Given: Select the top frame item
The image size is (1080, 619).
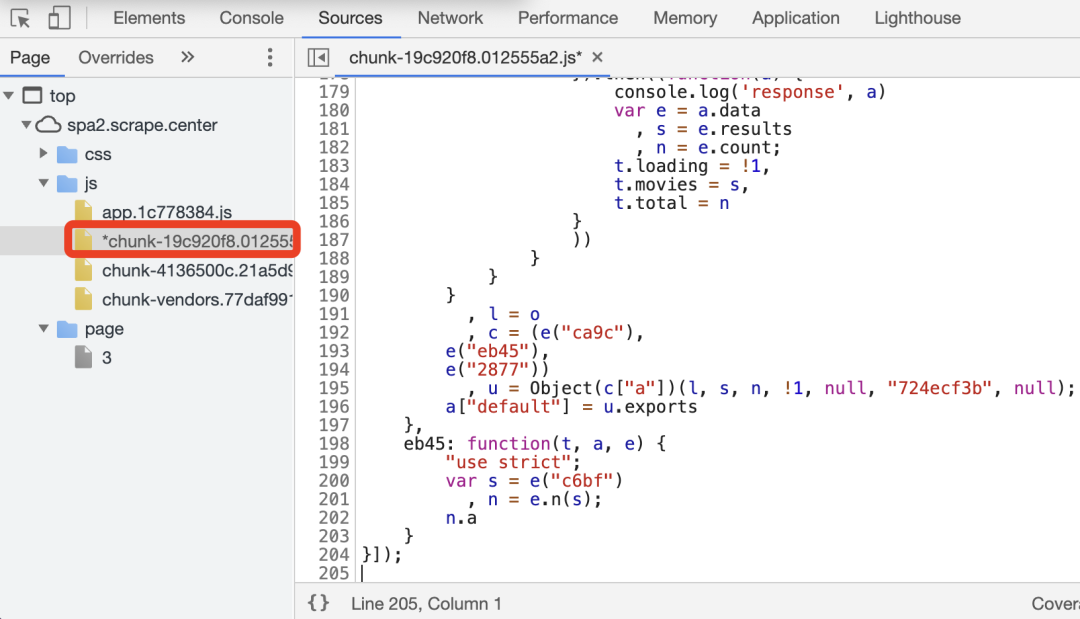Looking at the screenshot, I should [62, 96].
